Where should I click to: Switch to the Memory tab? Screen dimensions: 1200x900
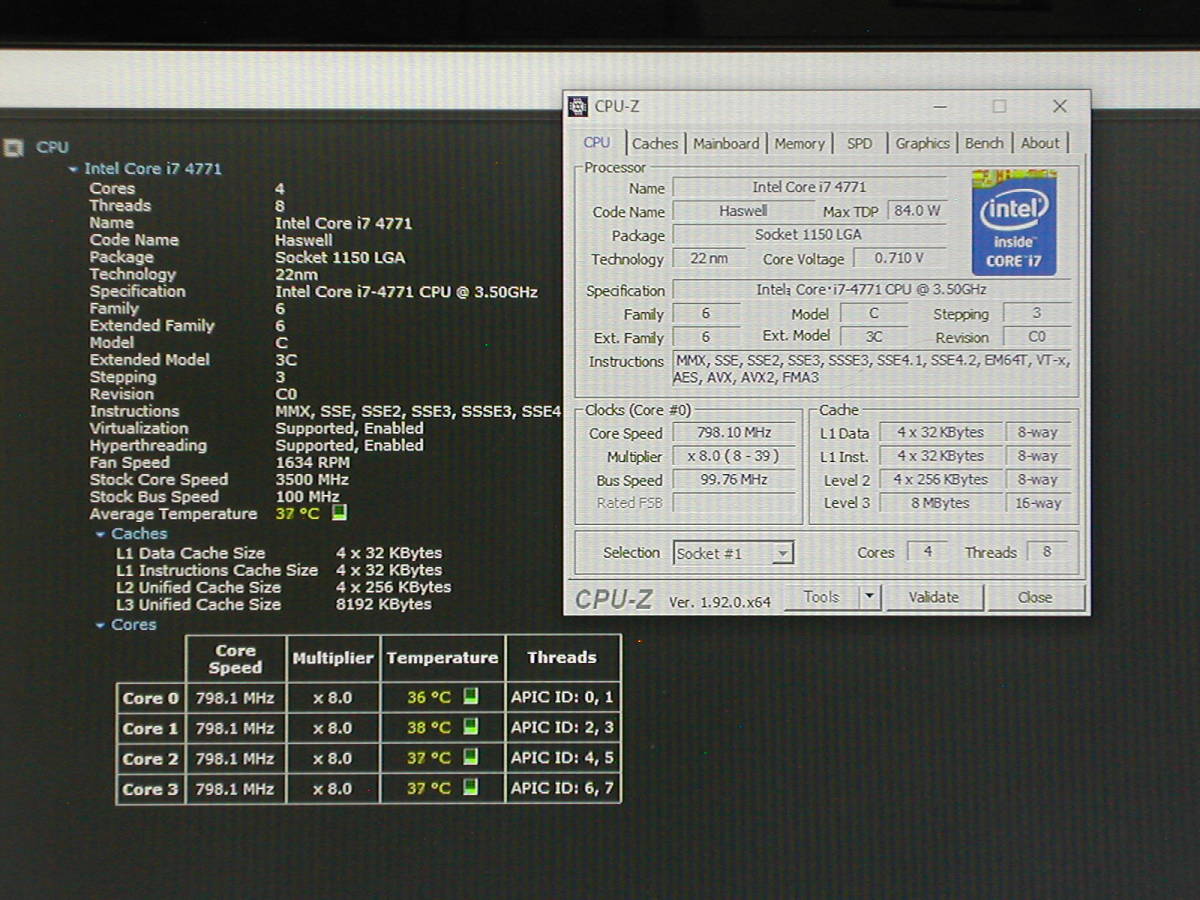[x=799, y=143]
